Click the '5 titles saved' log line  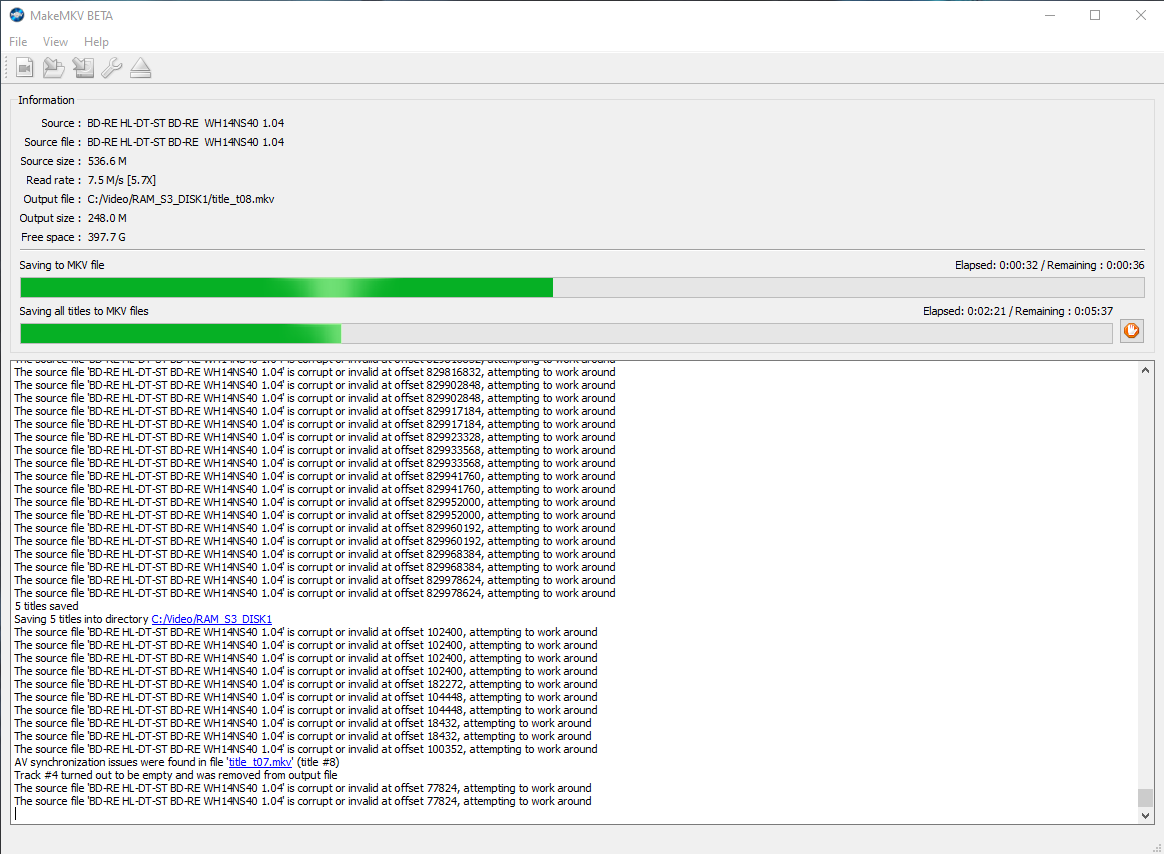tap(46, 606)
